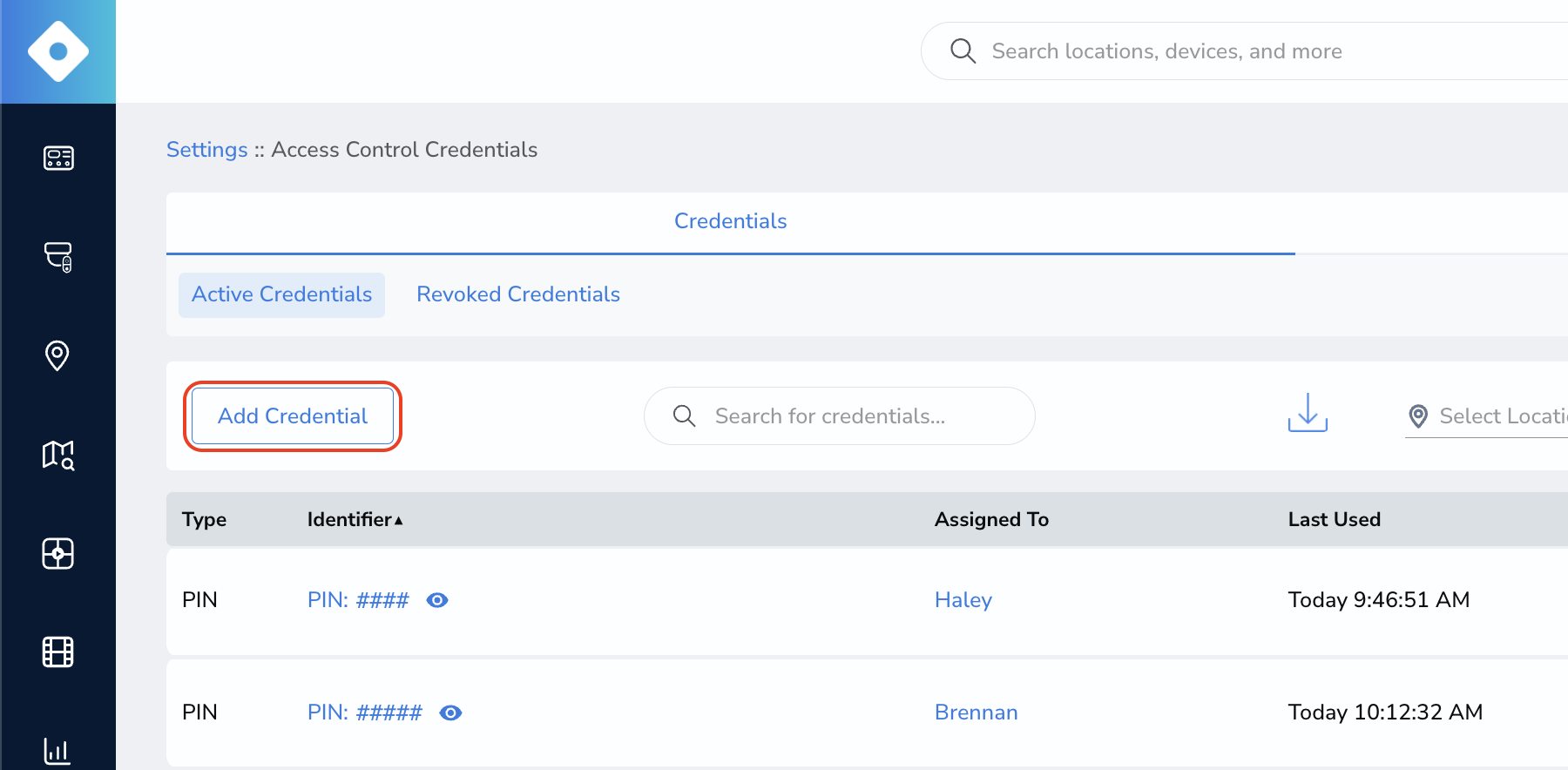Open the devices dashboard sidebar icon

click(58, 158)
